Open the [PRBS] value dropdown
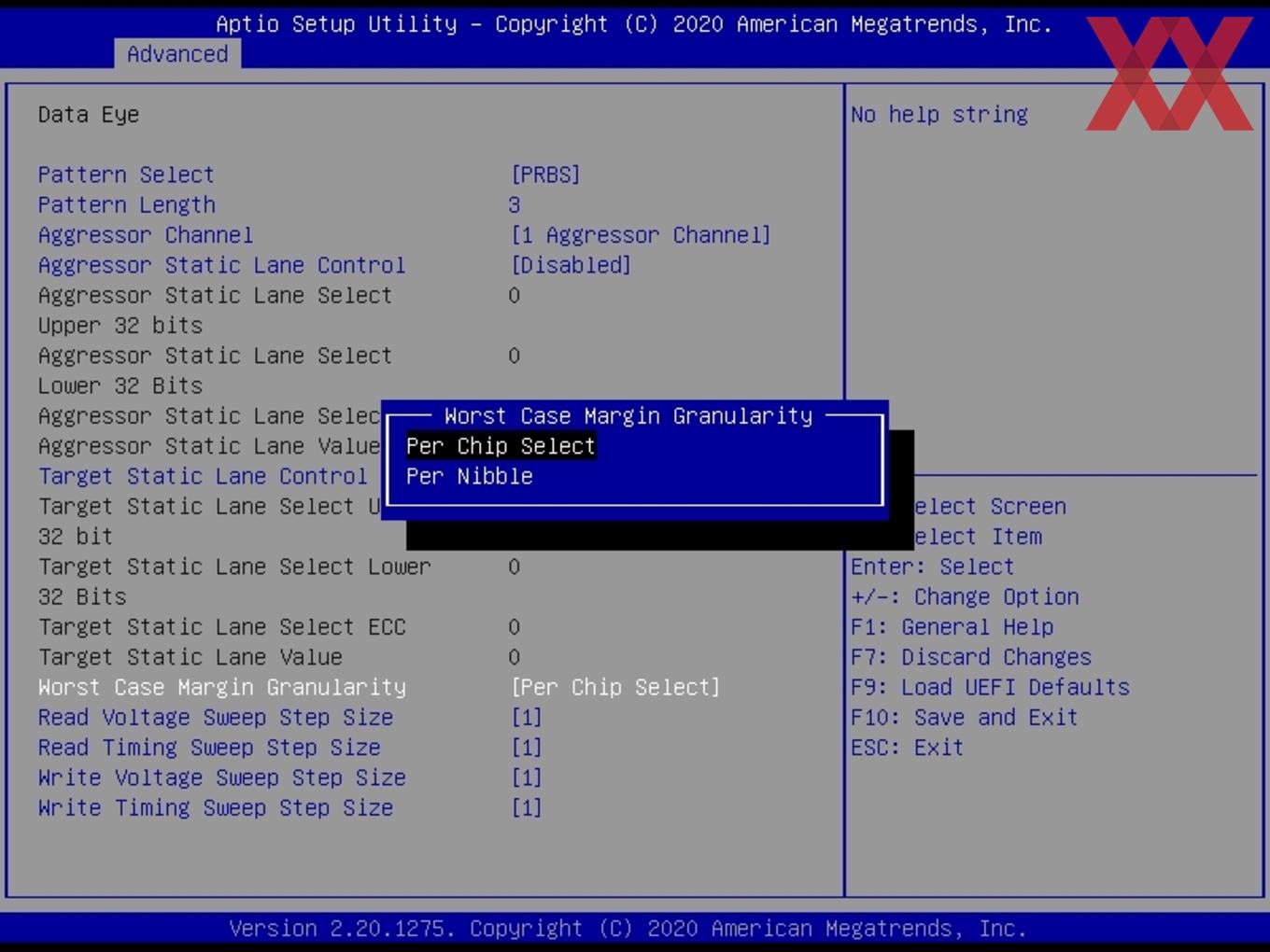This screenshot has width=1270, height=952. pos(545,175)
